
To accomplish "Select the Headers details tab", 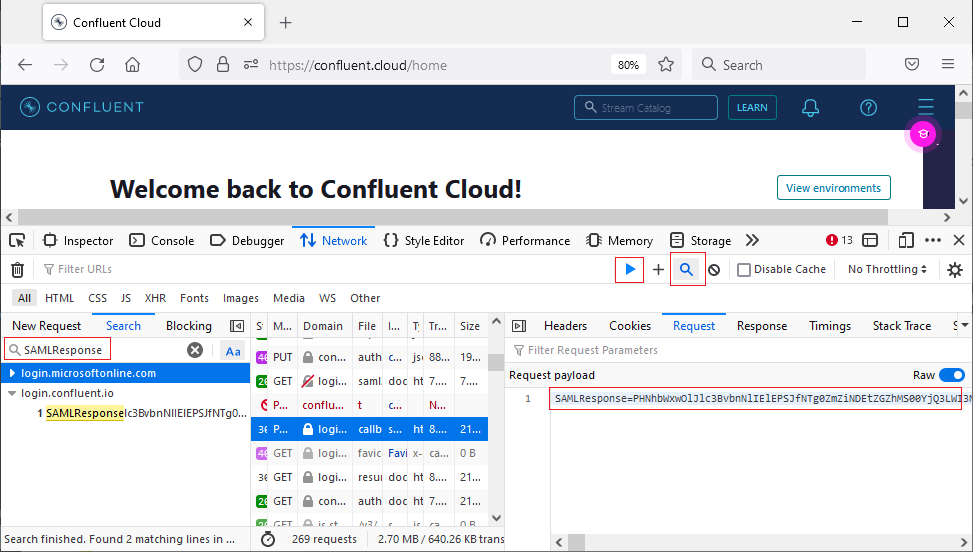I will (565, 326).
